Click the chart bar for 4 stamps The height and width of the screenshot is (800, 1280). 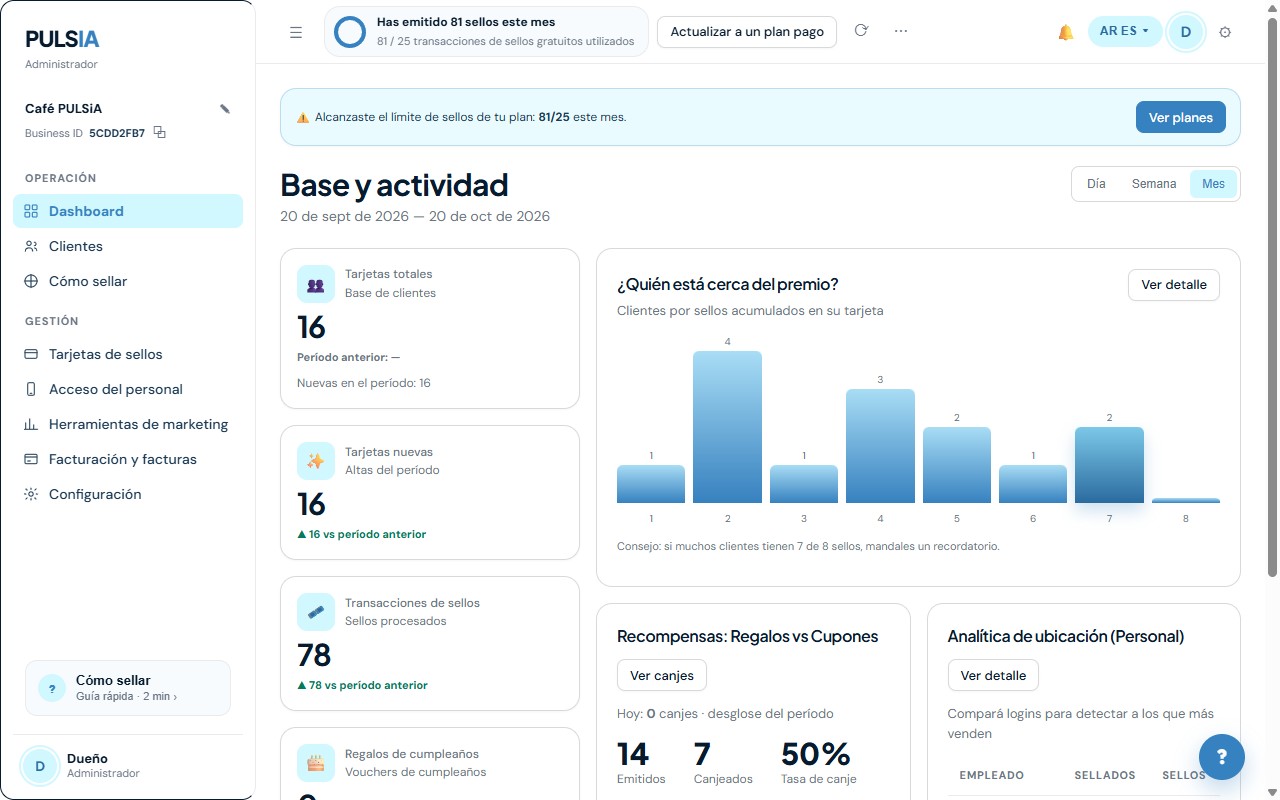[880, 446]
